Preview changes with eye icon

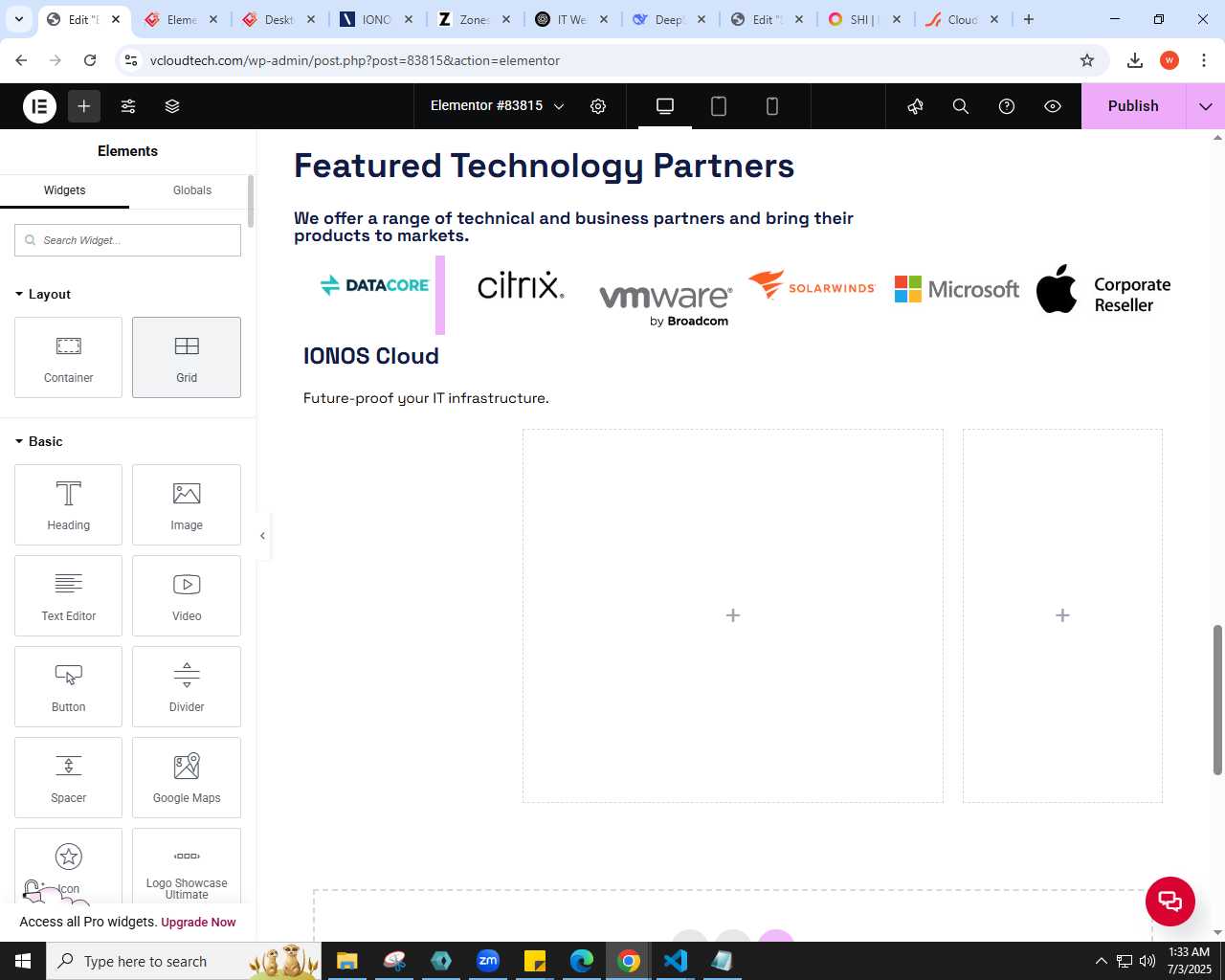[1053, 106]
